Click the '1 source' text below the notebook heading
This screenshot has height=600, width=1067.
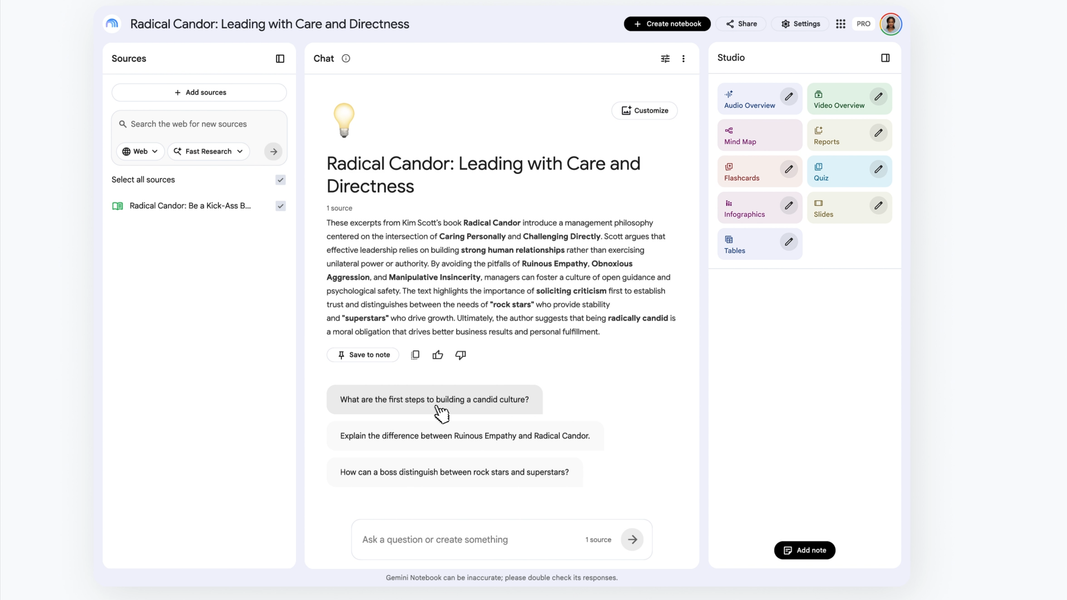click(x=339, y=208)
